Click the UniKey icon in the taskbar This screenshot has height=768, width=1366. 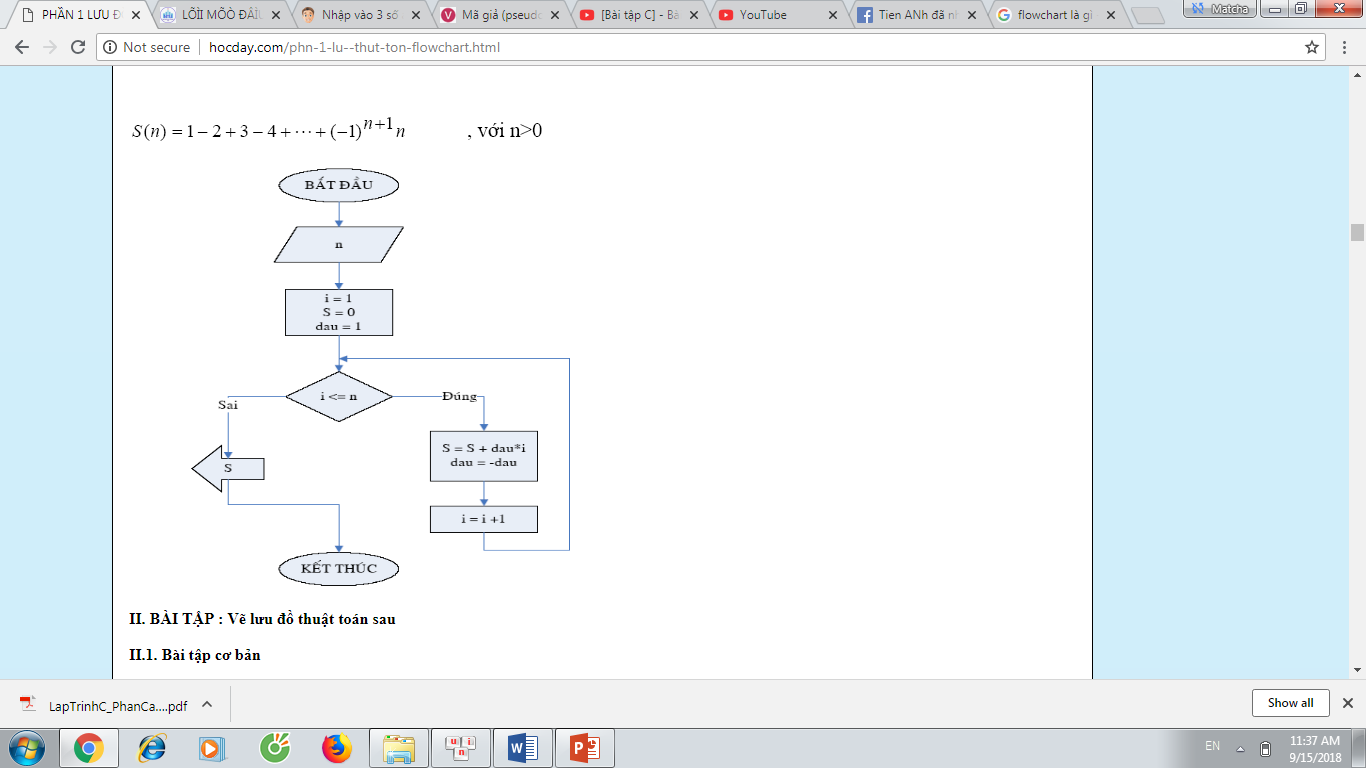click(461, 748)
